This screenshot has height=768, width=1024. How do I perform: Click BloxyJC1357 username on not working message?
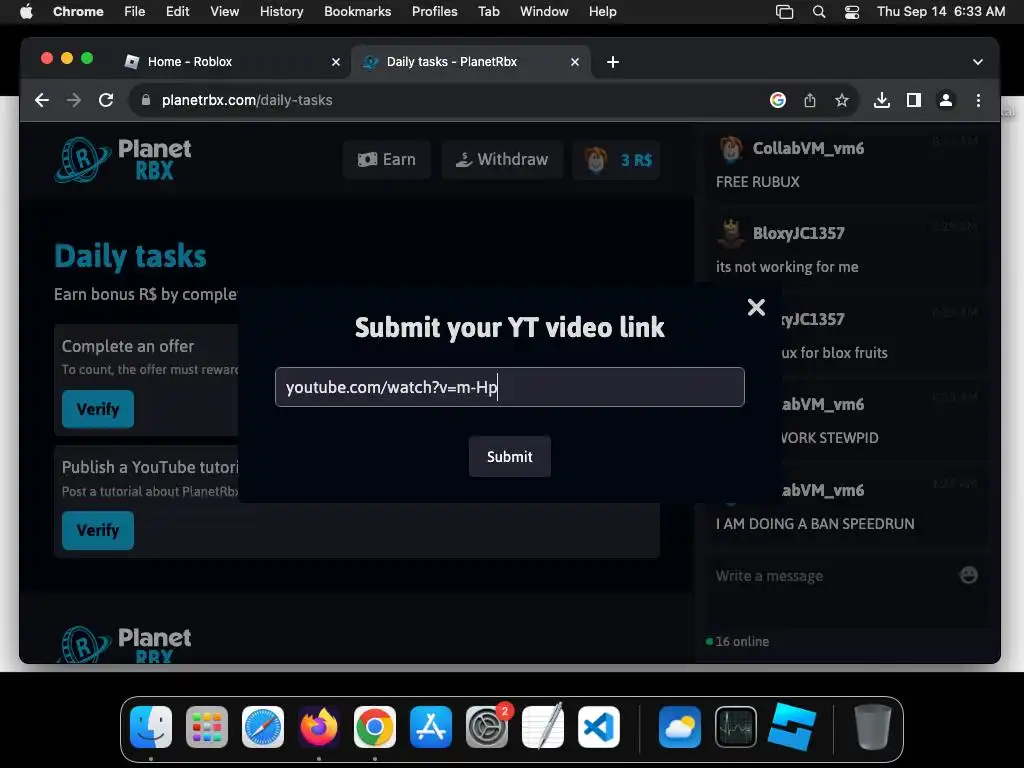coord(798,233)
